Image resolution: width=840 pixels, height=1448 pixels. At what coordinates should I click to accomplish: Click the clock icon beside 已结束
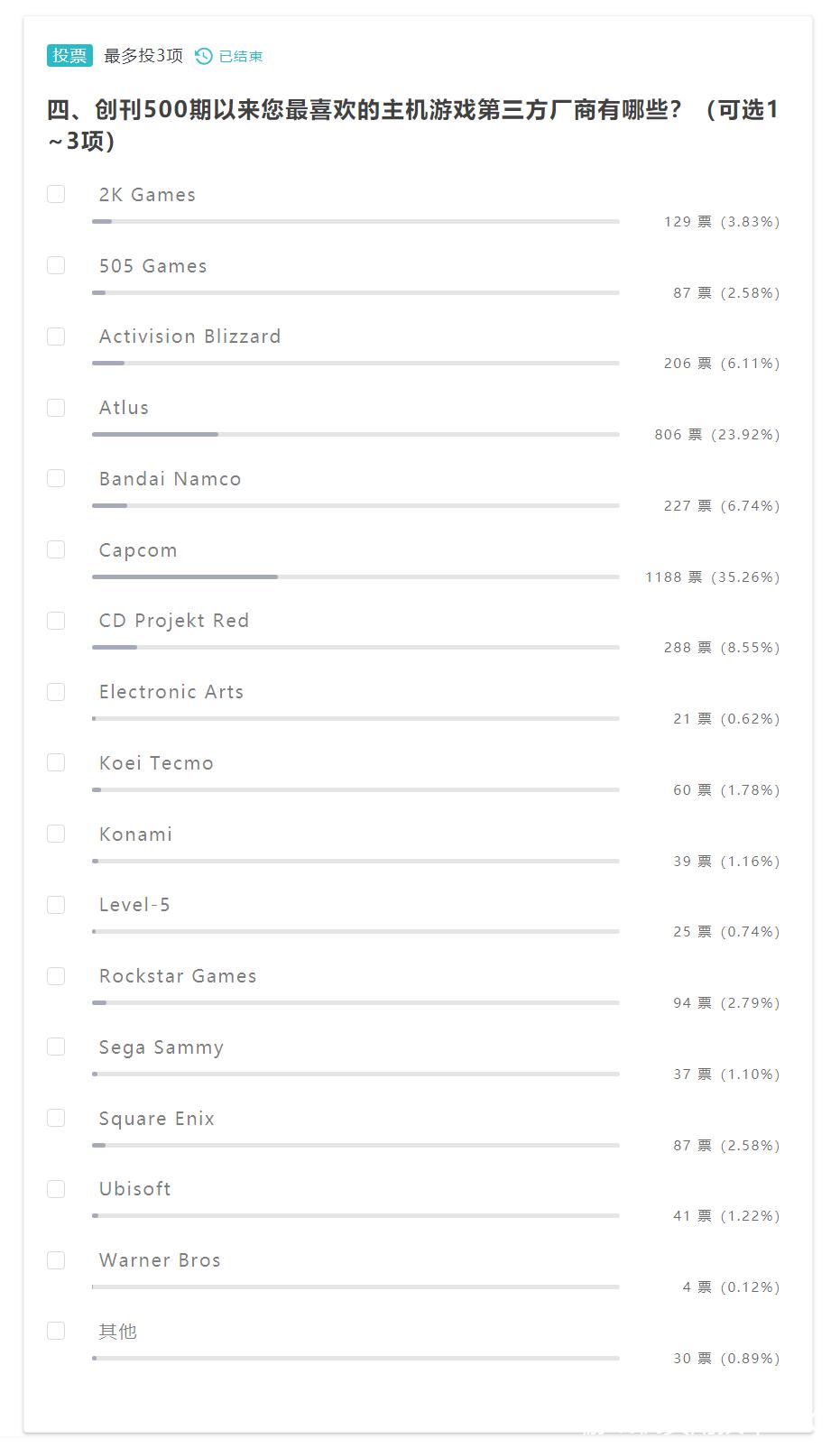[x=204, y=56]
